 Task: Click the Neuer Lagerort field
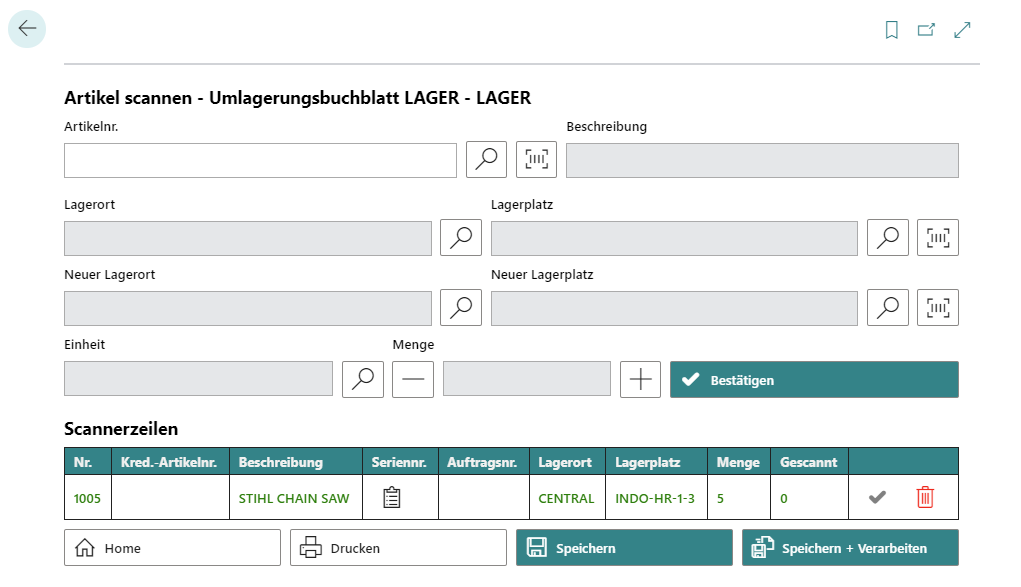tap(248, 308)
